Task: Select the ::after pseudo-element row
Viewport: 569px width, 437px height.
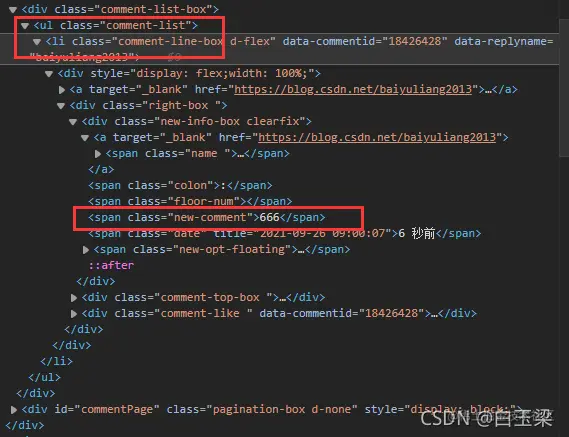Action: point(111,265)
